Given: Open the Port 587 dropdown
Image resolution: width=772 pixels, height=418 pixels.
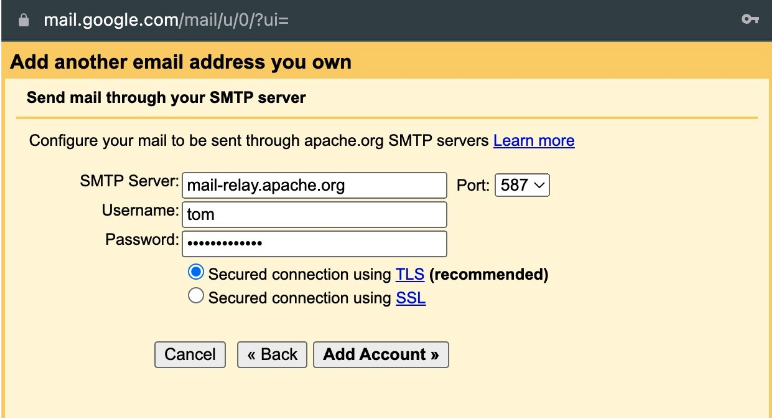Looking at the screenshot, I should tap(522, 185).
